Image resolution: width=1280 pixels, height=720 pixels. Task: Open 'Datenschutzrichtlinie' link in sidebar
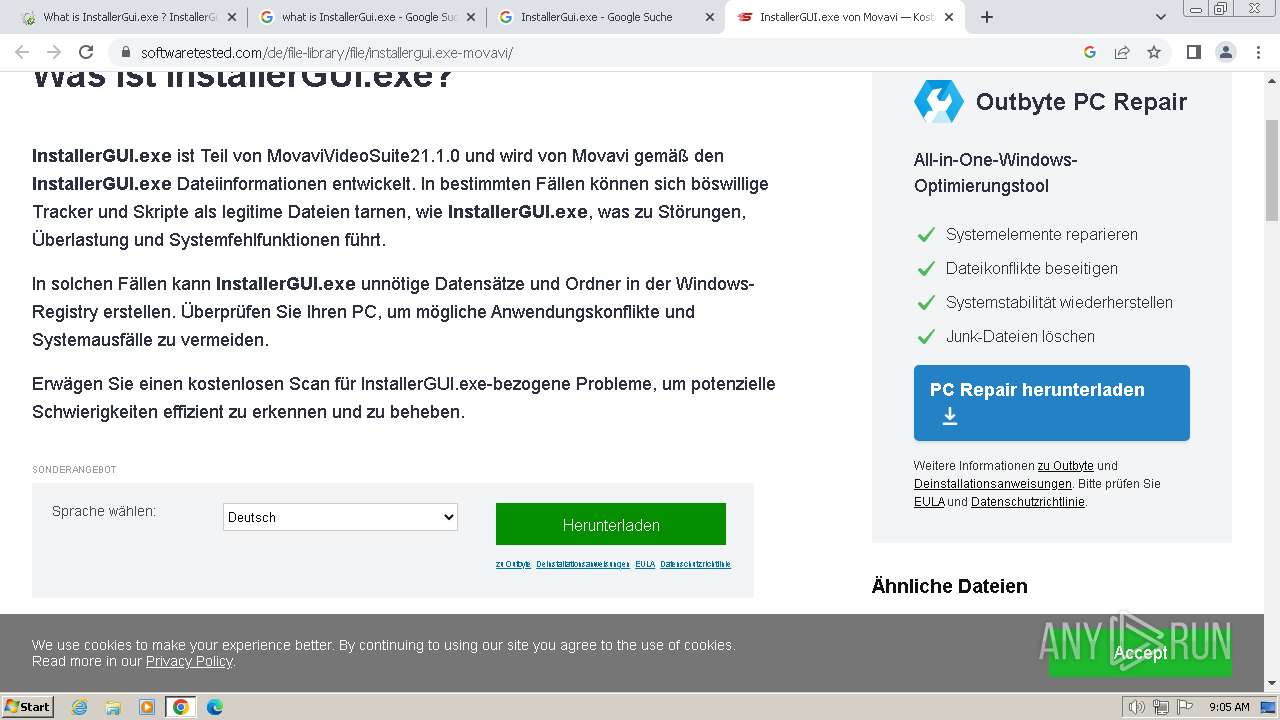1027,502
